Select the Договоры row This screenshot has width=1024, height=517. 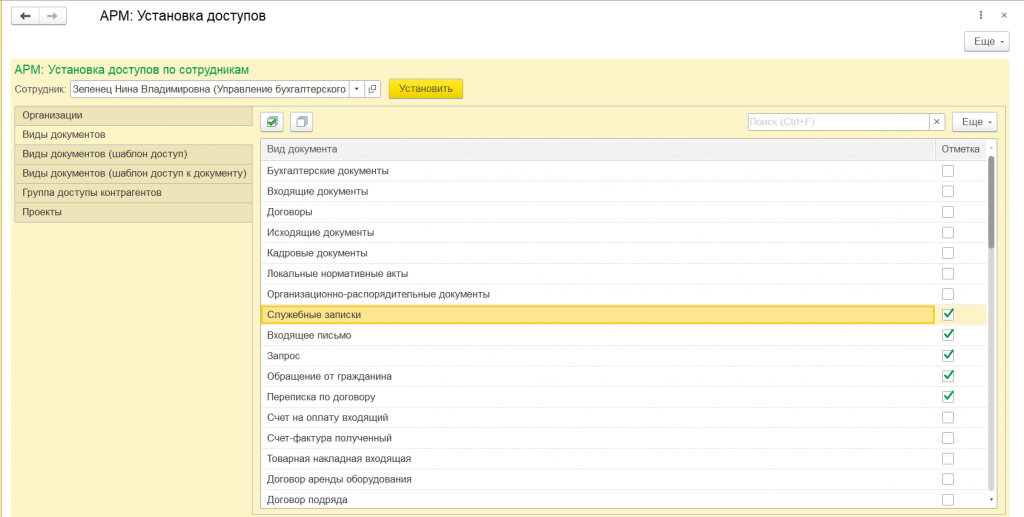coord(624,212)
